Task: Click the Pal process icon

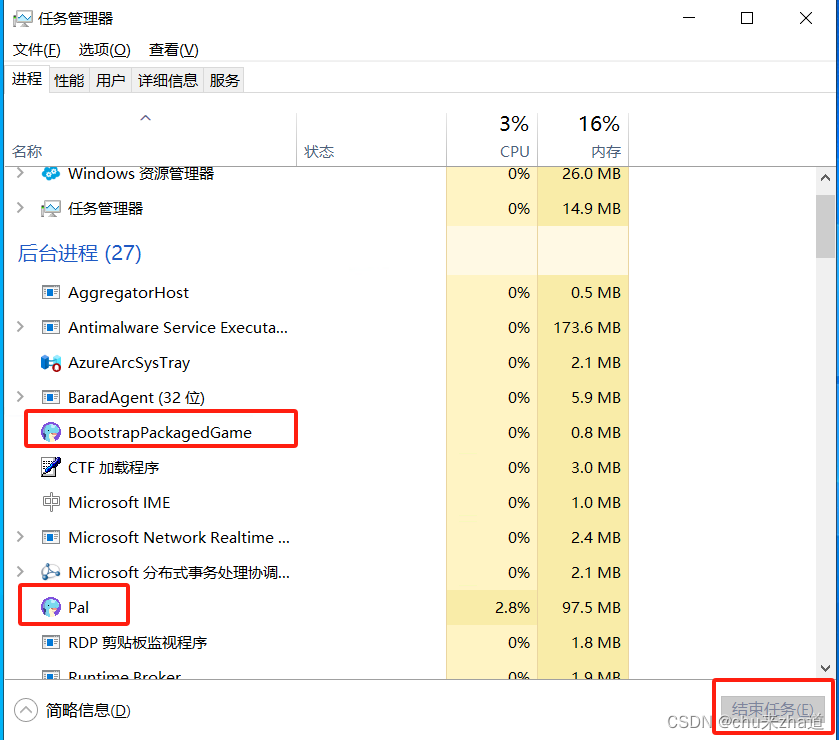Action: tap(51, 607)
